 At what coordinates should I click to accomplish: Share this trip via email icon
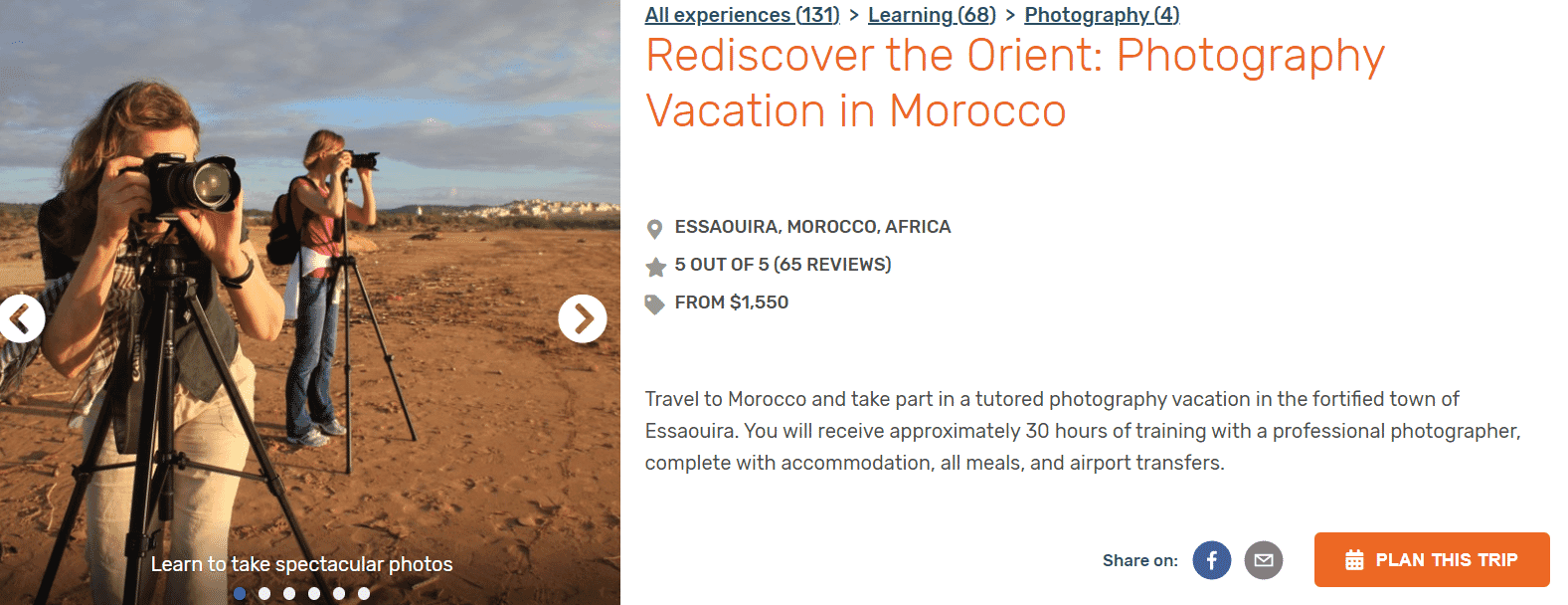pyautogui.click(x=1263, y=560)
